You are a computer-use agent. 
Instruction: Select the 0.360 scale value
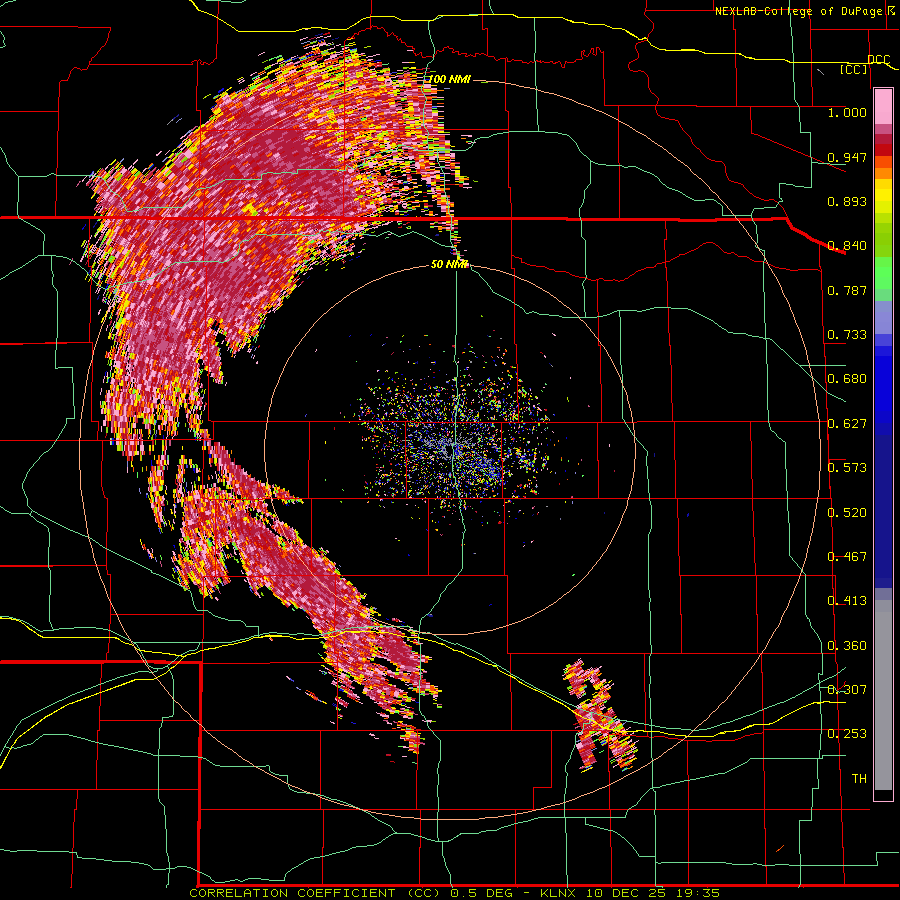847,646
